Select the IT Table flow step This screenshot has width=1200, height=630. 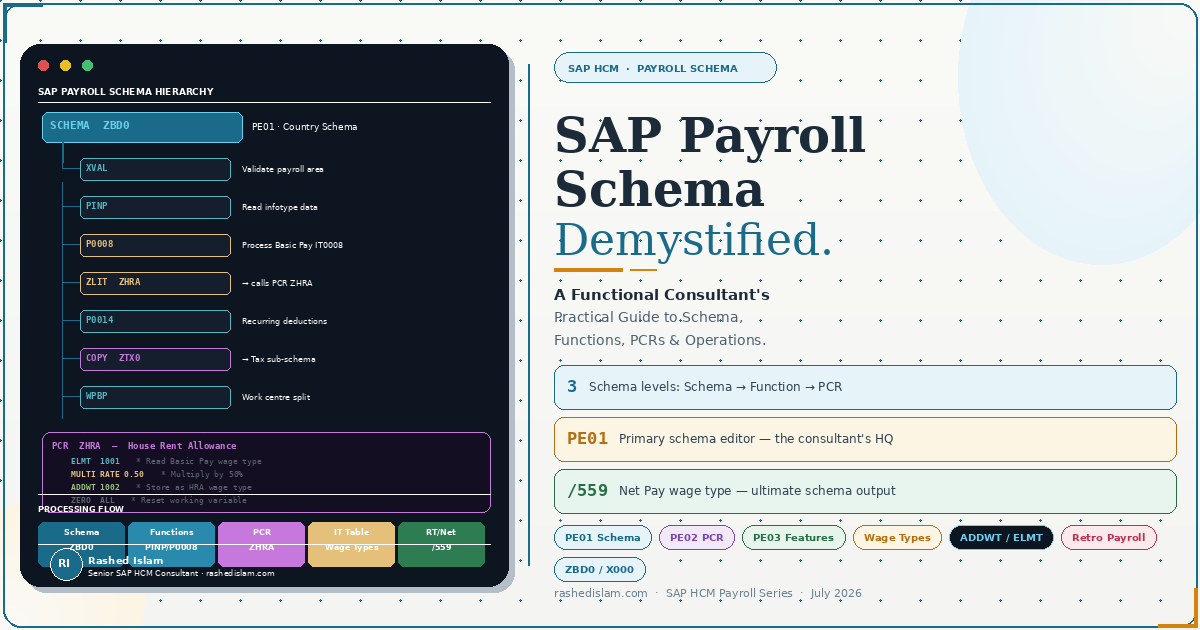click(x=352, y=545)
